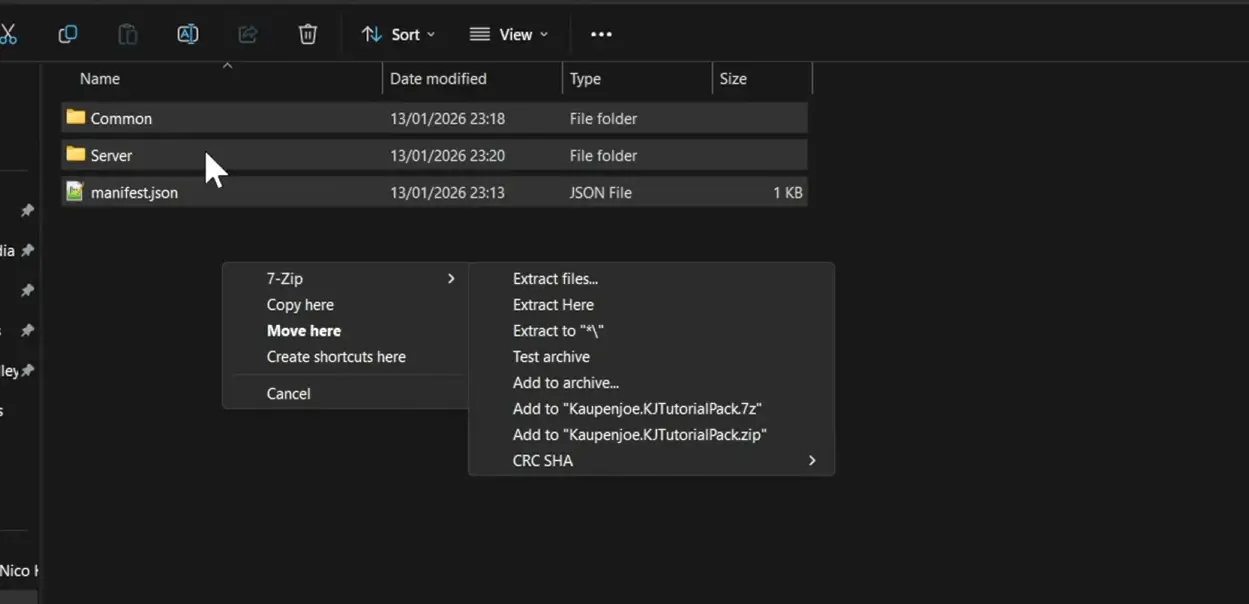Sort by Date modified column header
The image size is (1249, 604).
(x=438, y=79)
